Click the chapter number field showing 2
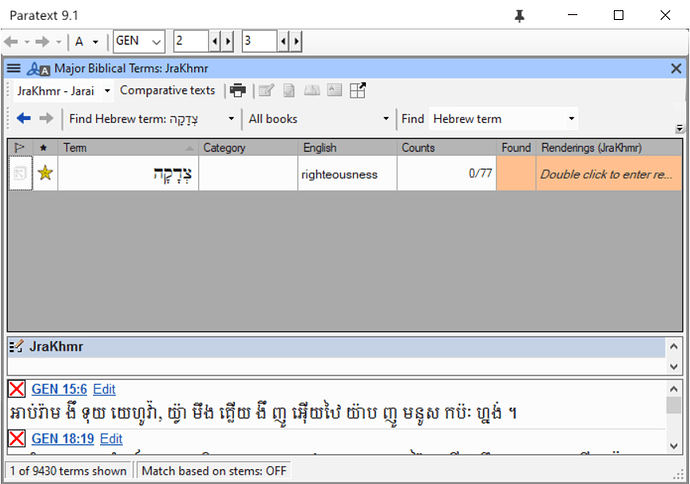This screenshot has width=690, height=484. click(x=191, y=41)
